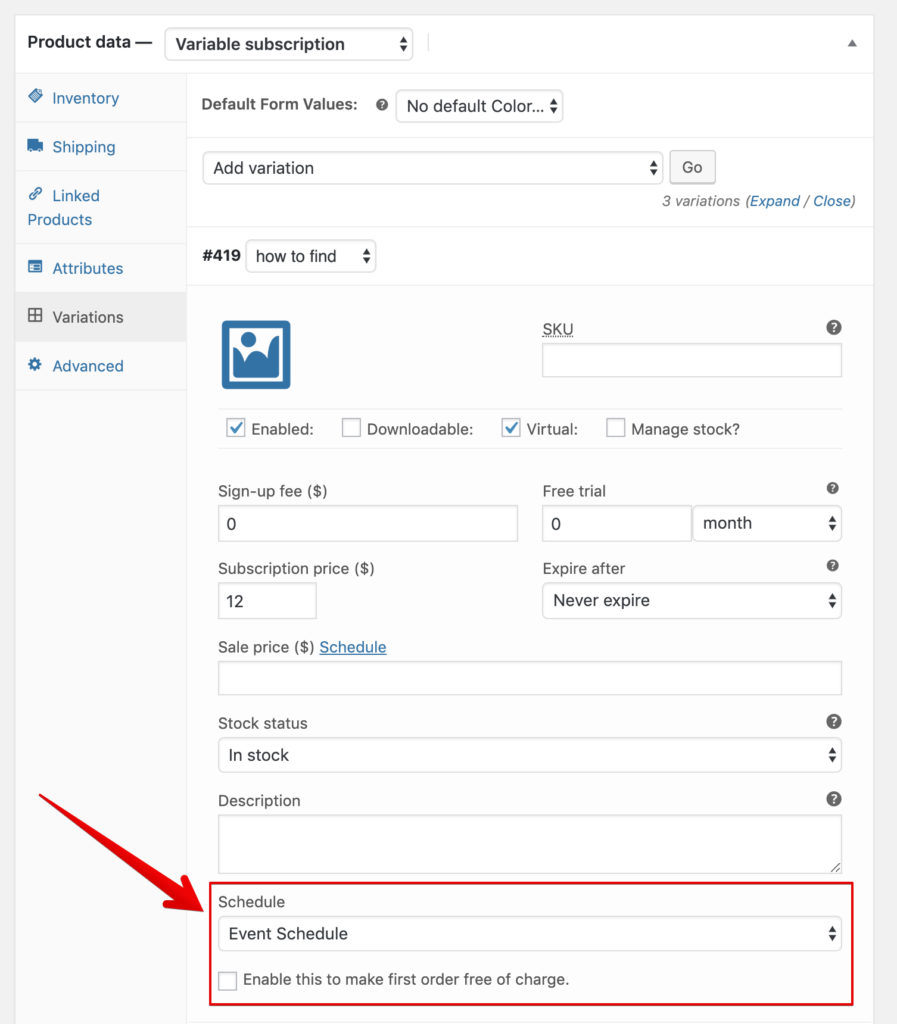Open the Inventory tab

point(86,98)
